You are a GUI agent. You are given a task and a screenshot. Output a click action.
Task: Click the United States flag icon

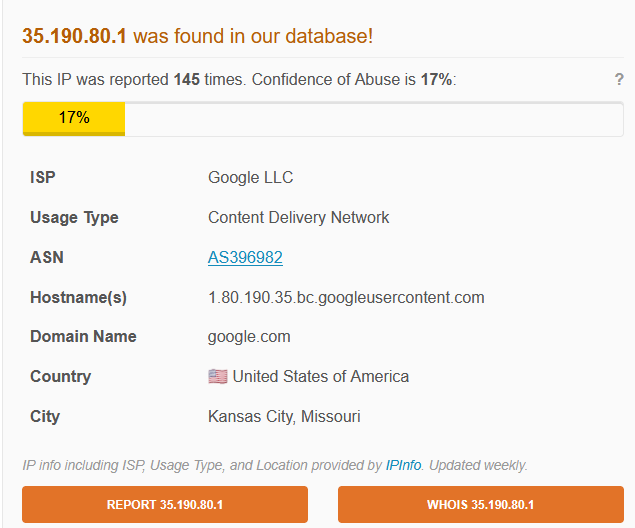(217, 377)
